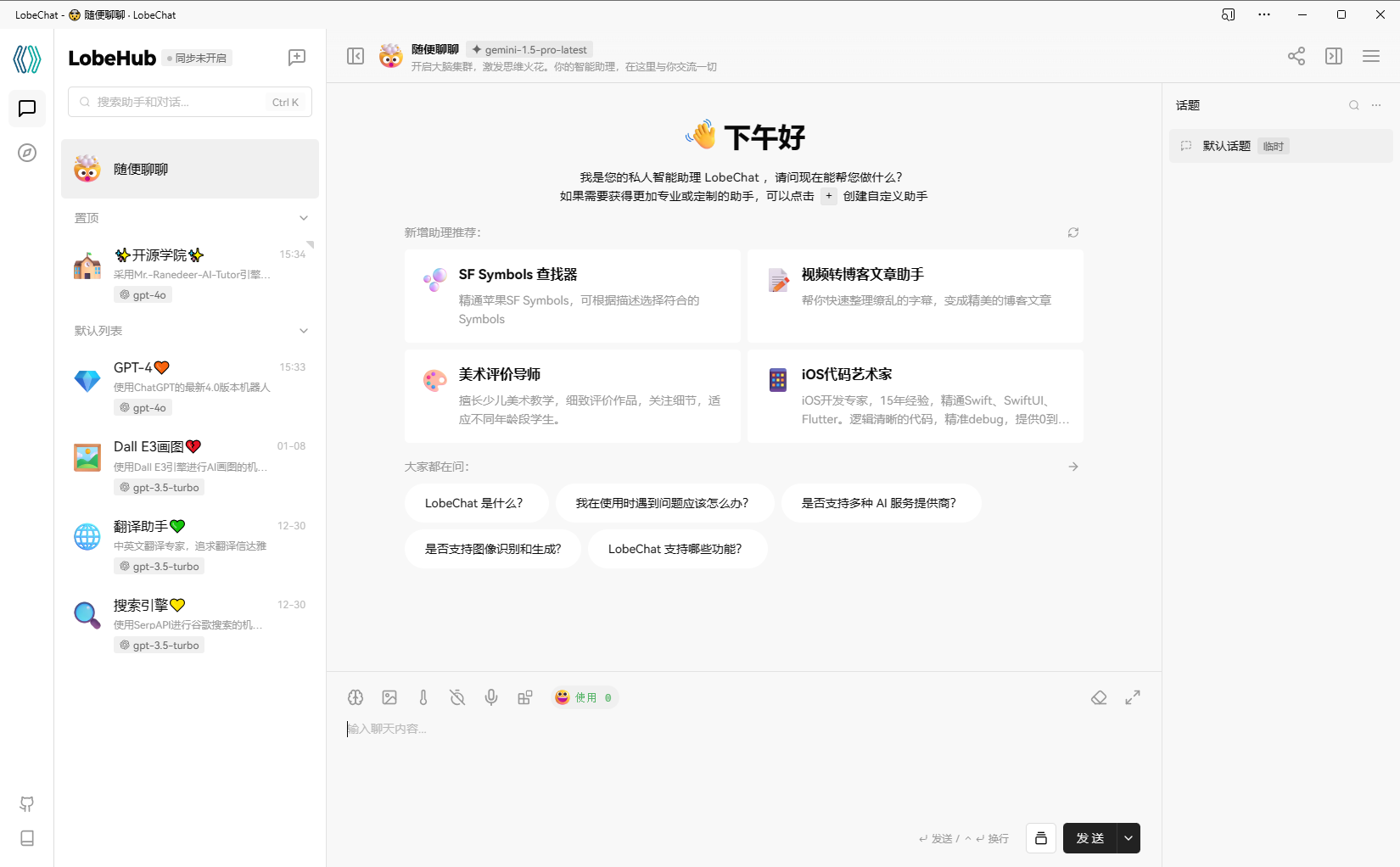This screenshot has height=867, width=1400.
Task: Collapse the 置顶 pinned group
Action: (304, 218)
